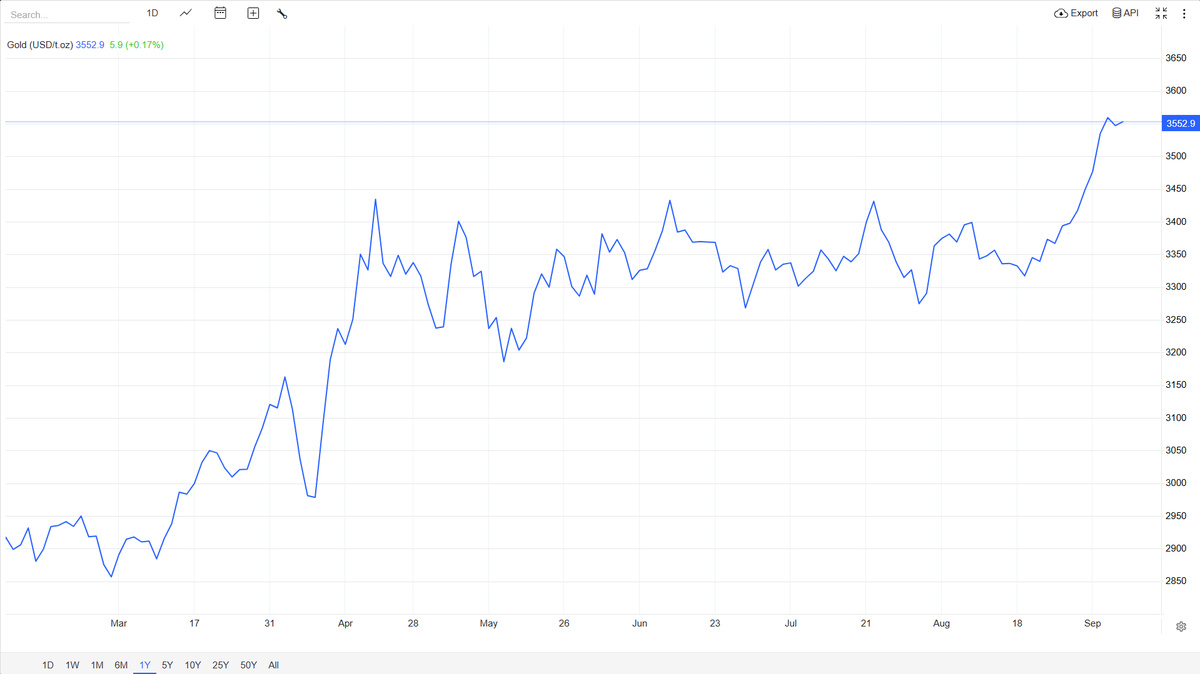This screenshot has height=674, width=1200.
Task: Select the All time range tab
Action: click(x=274, y=665)
